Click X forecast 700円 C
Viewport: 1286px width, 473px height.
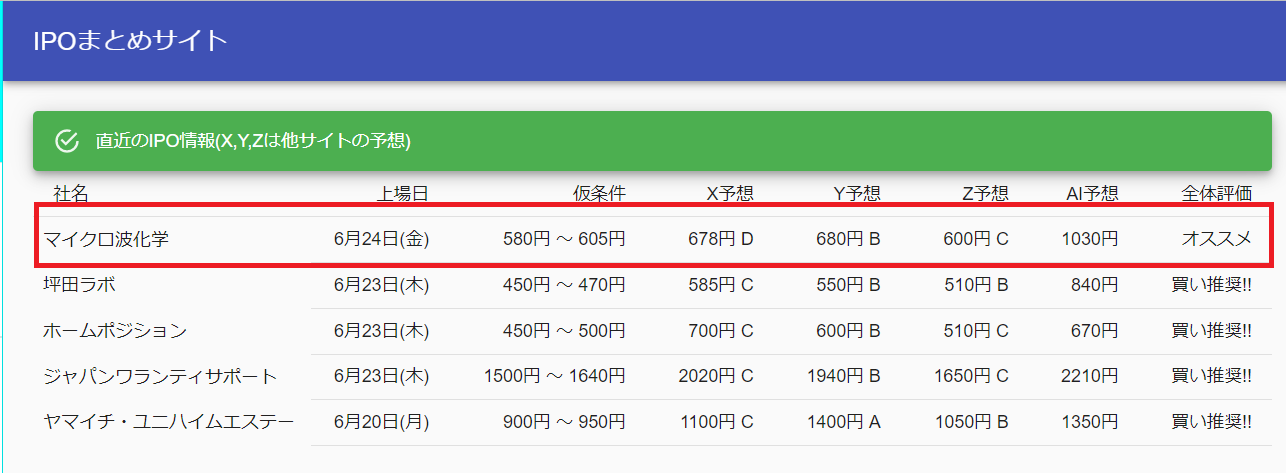click(721, 331)
